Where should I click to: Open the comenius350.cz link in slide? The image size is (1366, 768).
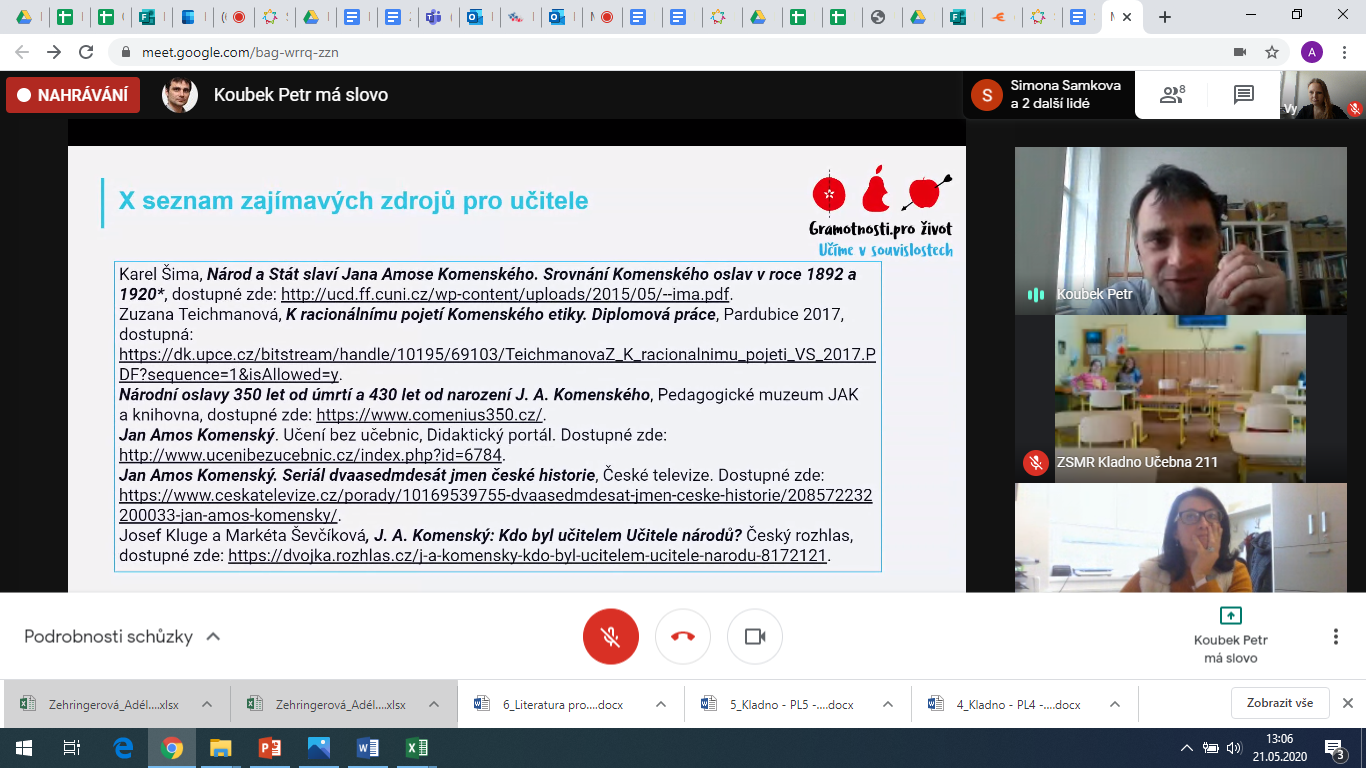pos(429,415)
